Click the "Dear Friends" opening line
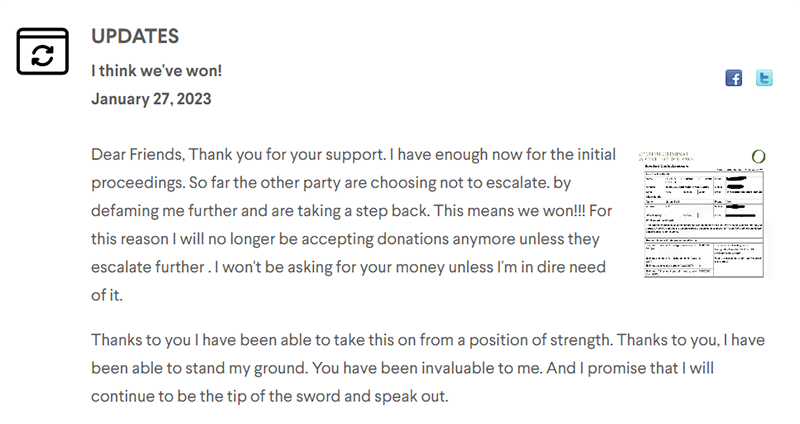Image resolution: width=800 pixels, height=424 pixels. tap(138, 154)
